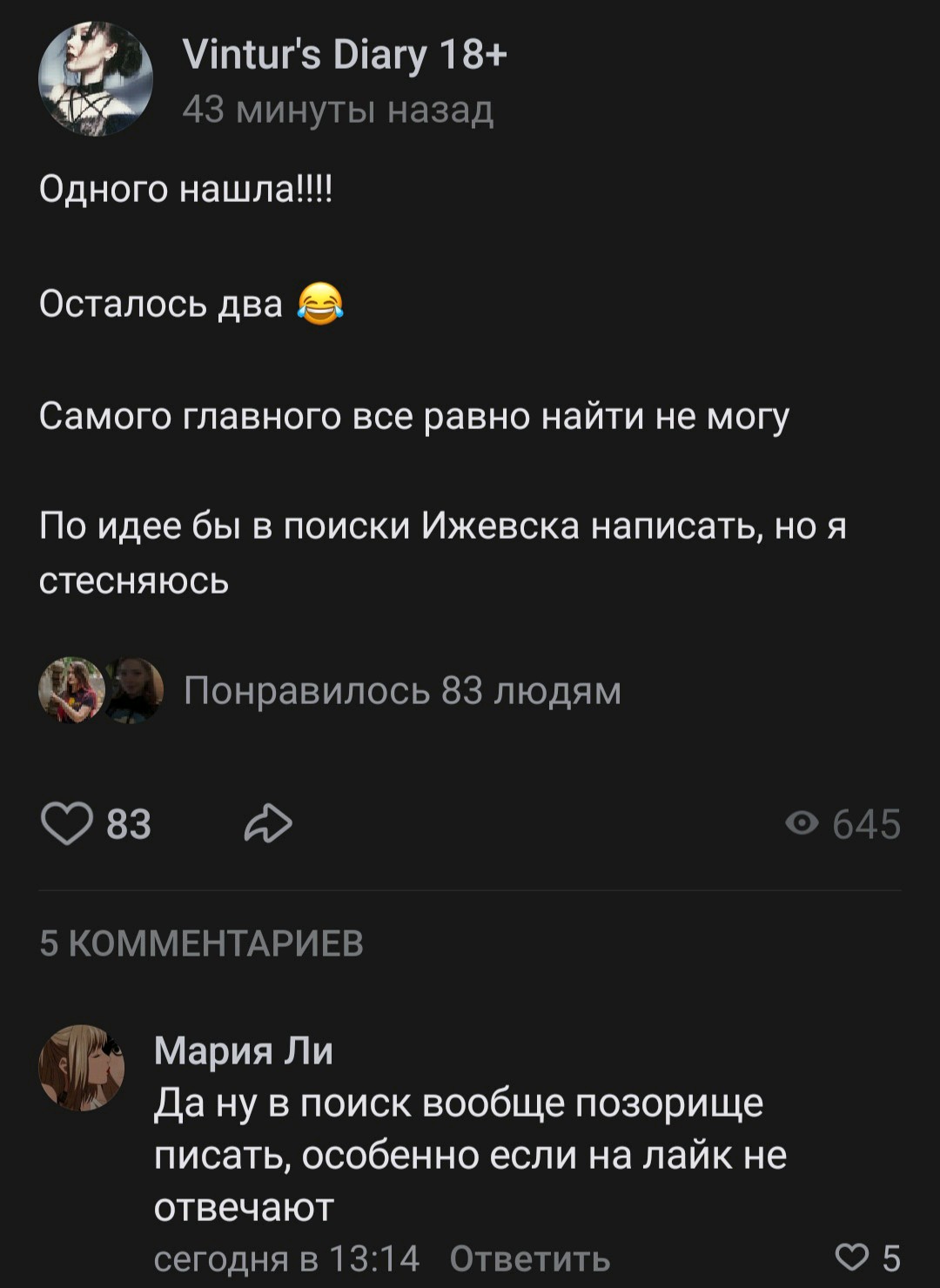Screen dimensions: 940x1288
Task: Open Vintur's Diary profile avatar
Action: click(x=96, y=79)
